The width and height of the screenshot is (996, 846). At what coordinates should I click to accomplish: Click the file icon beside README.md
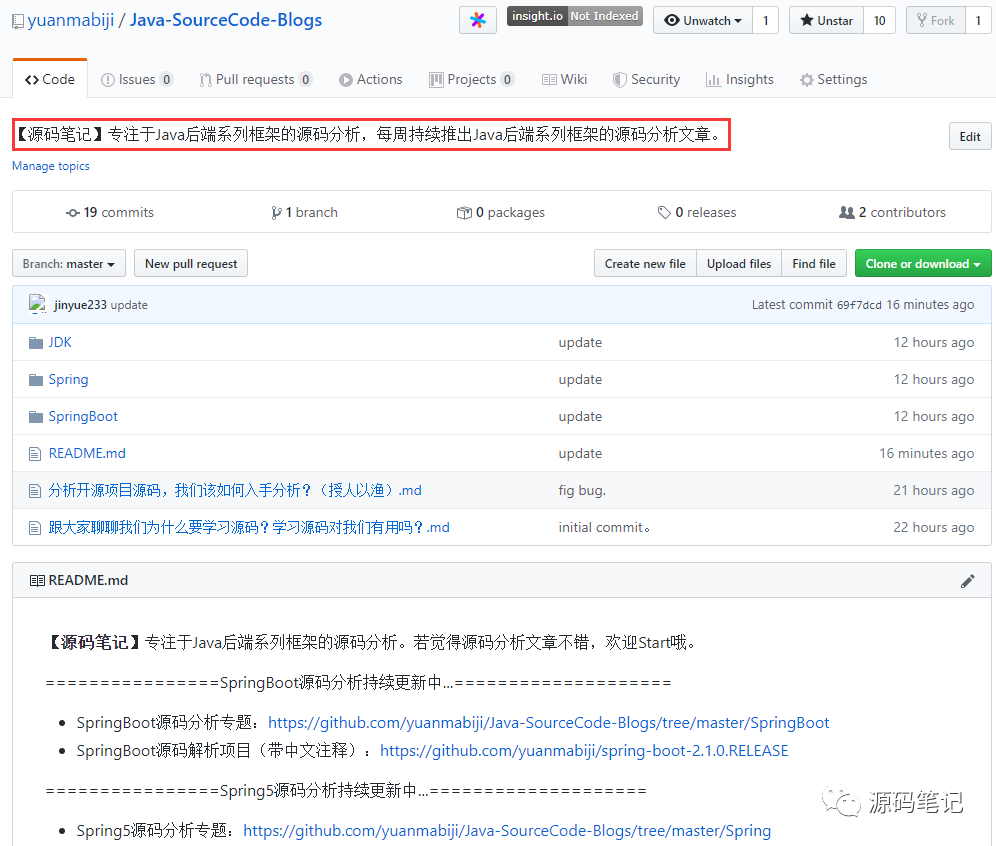(34, 453)
